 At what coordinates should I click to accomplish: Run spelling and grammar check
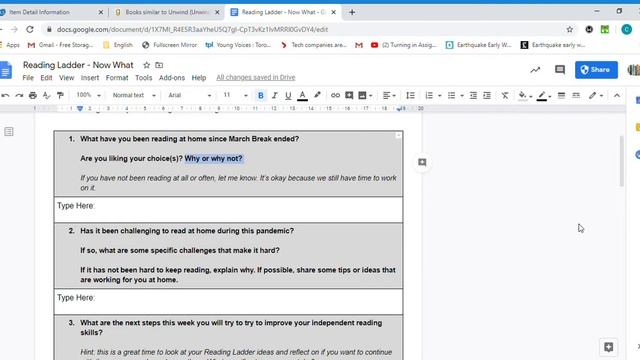(47, 96)
